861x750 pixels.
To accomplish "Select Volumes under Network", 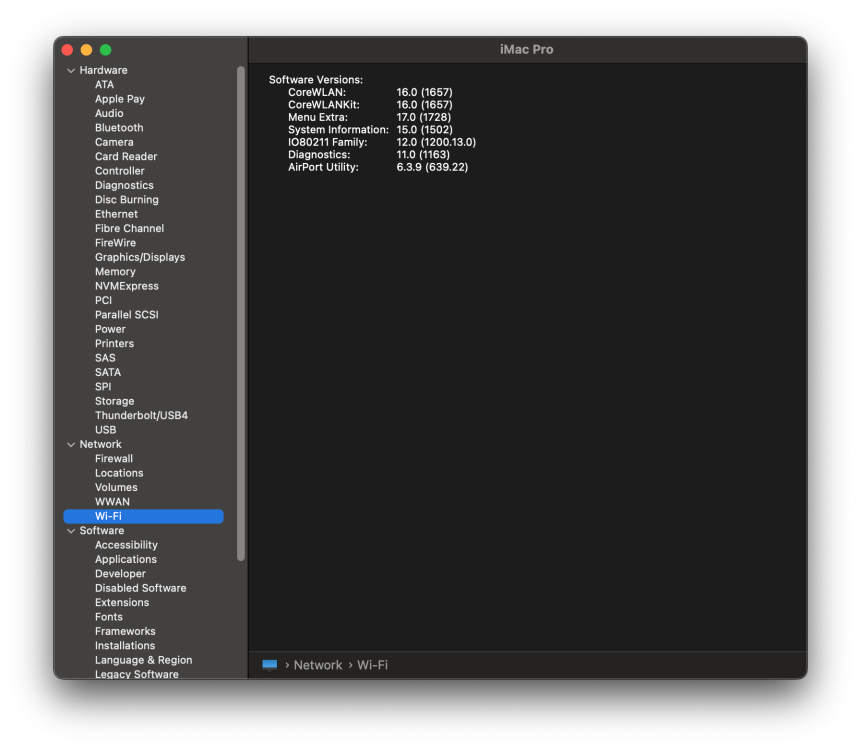I will (116, 487).
